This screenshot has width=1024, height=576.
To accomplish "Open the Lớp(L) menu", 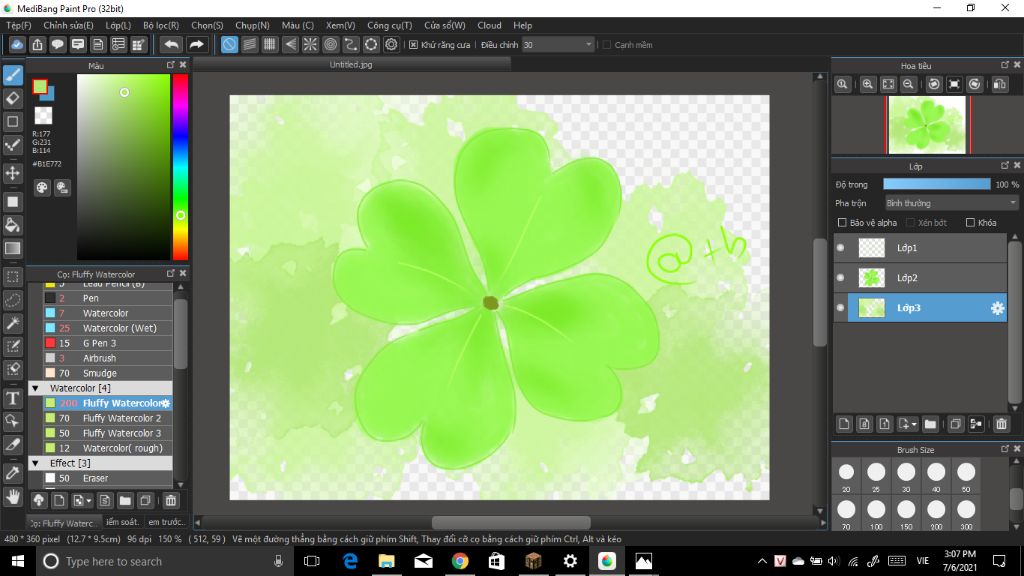I will click(118, 25).
